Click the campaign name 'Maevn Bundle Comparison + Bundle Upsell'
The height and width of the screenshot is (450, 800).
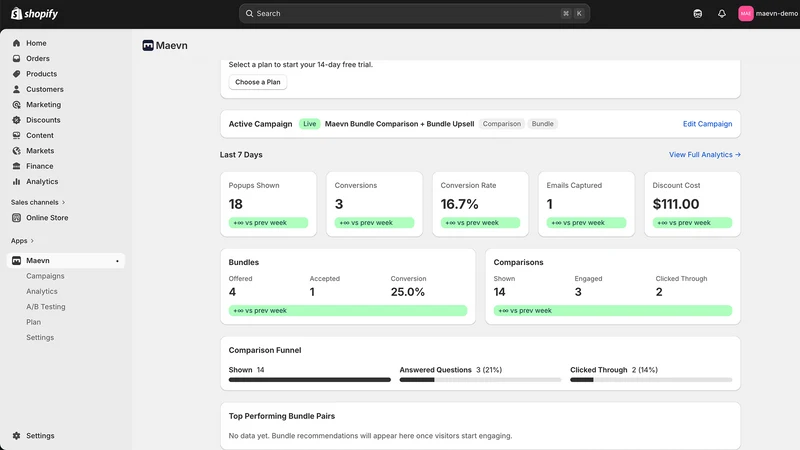399,124
